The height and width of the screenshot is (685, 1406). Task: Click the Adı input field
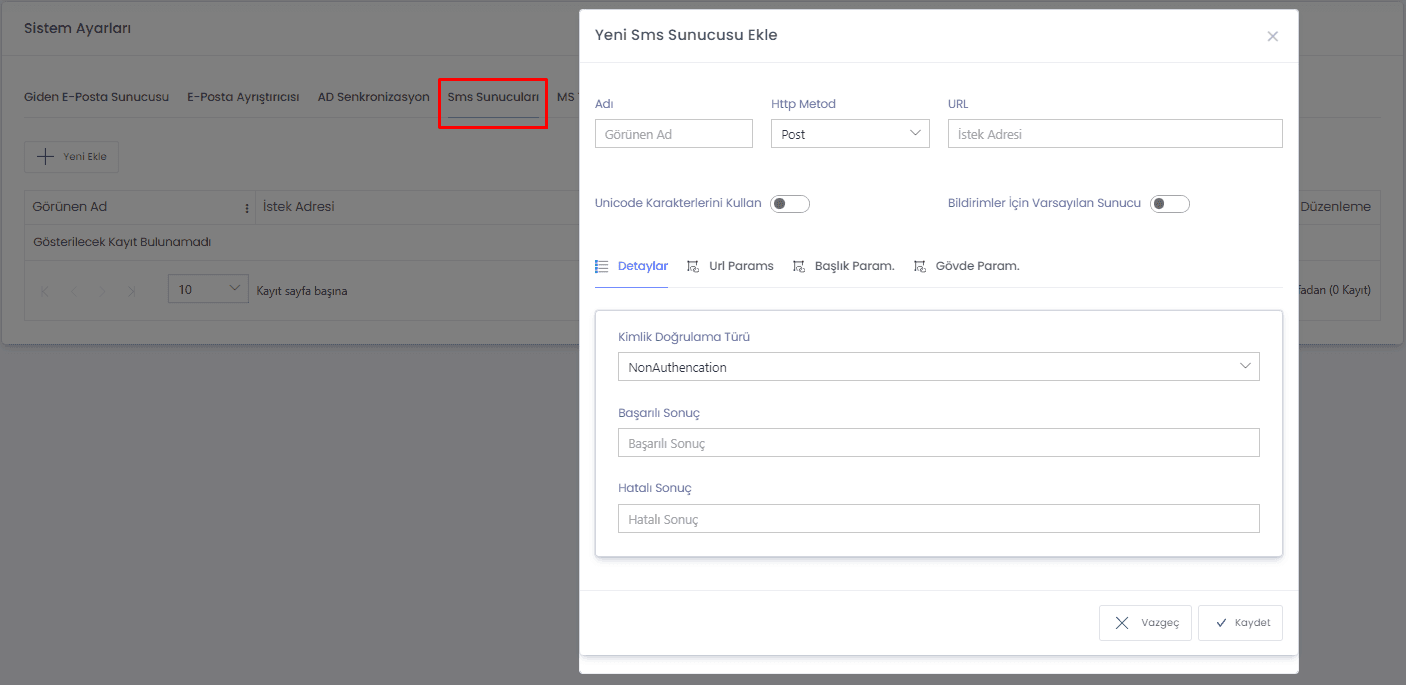point(674,134)
